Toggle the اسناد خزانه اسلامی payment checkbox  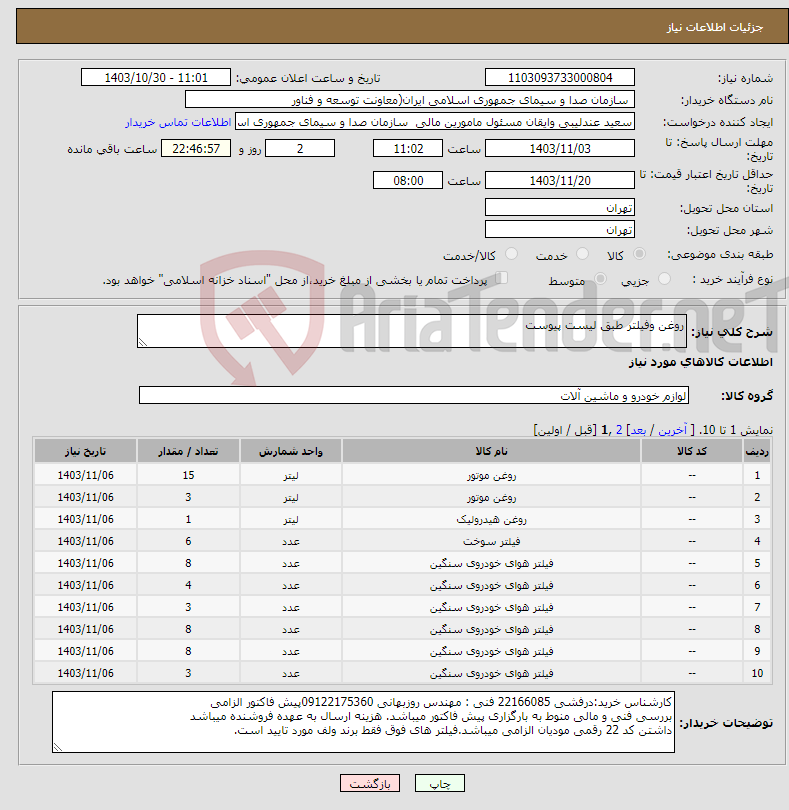[x=501, y=278]
